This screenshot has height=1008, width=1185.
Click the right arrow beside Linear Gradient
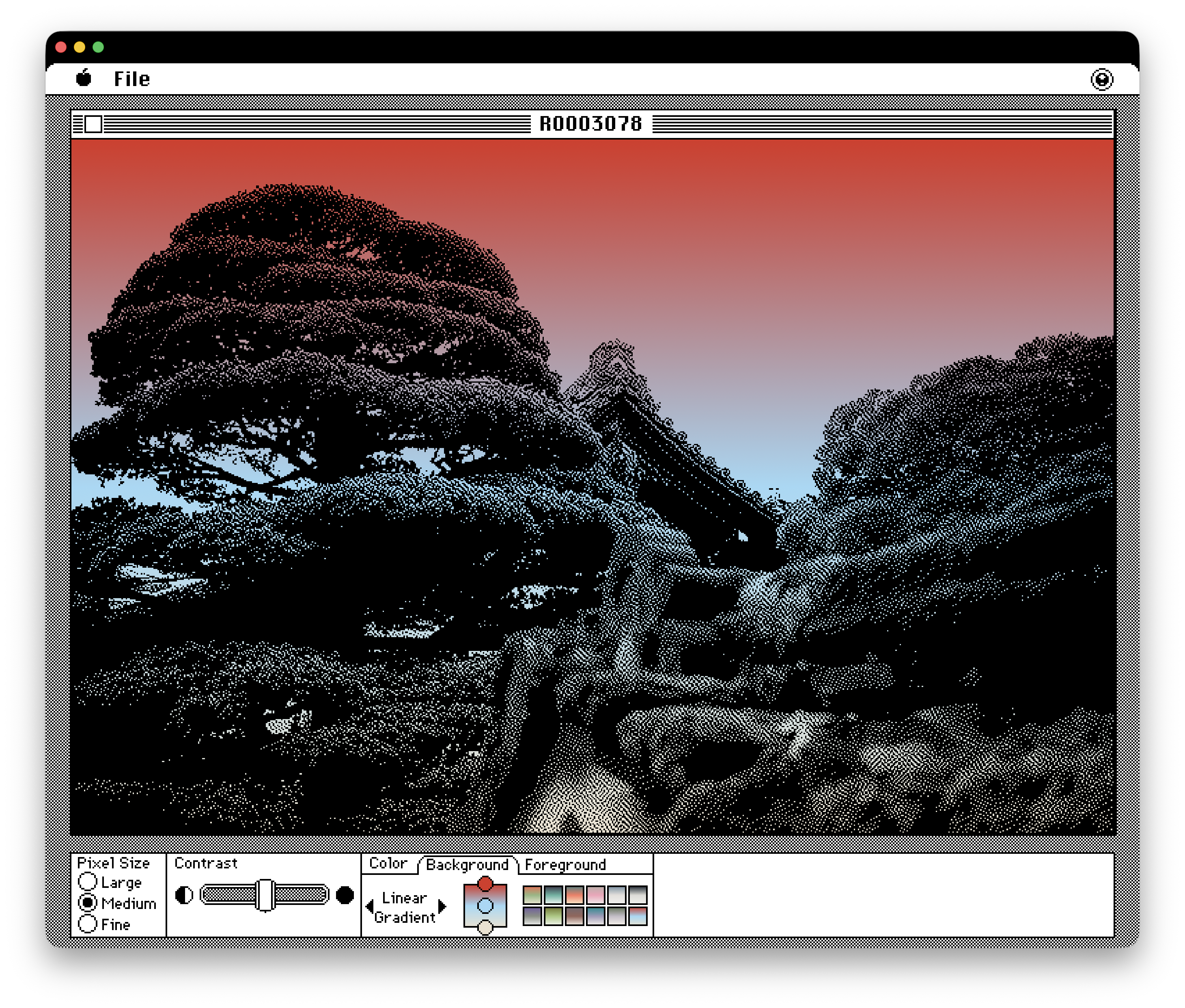[x=442, y=907]
